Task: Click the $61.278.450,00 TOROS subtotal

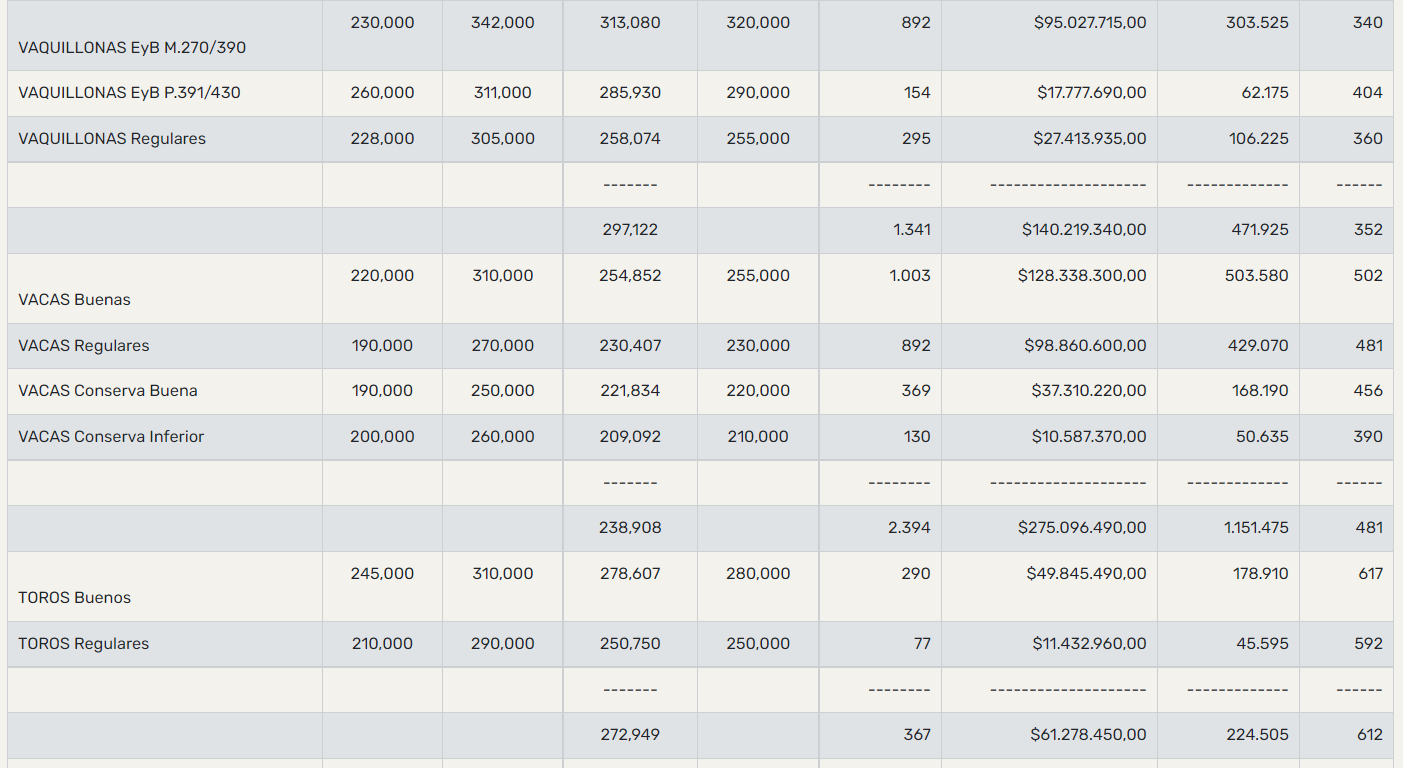Action: 1088,735
